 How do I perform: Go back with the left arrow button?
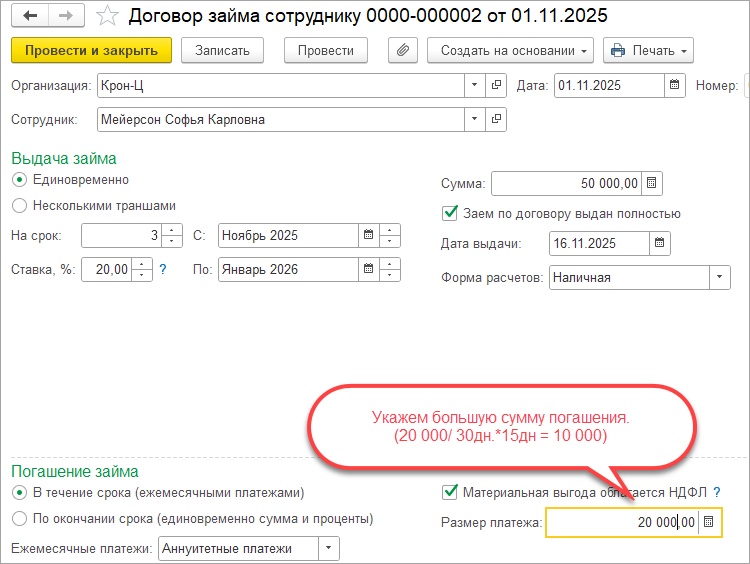tap(30, 16)
